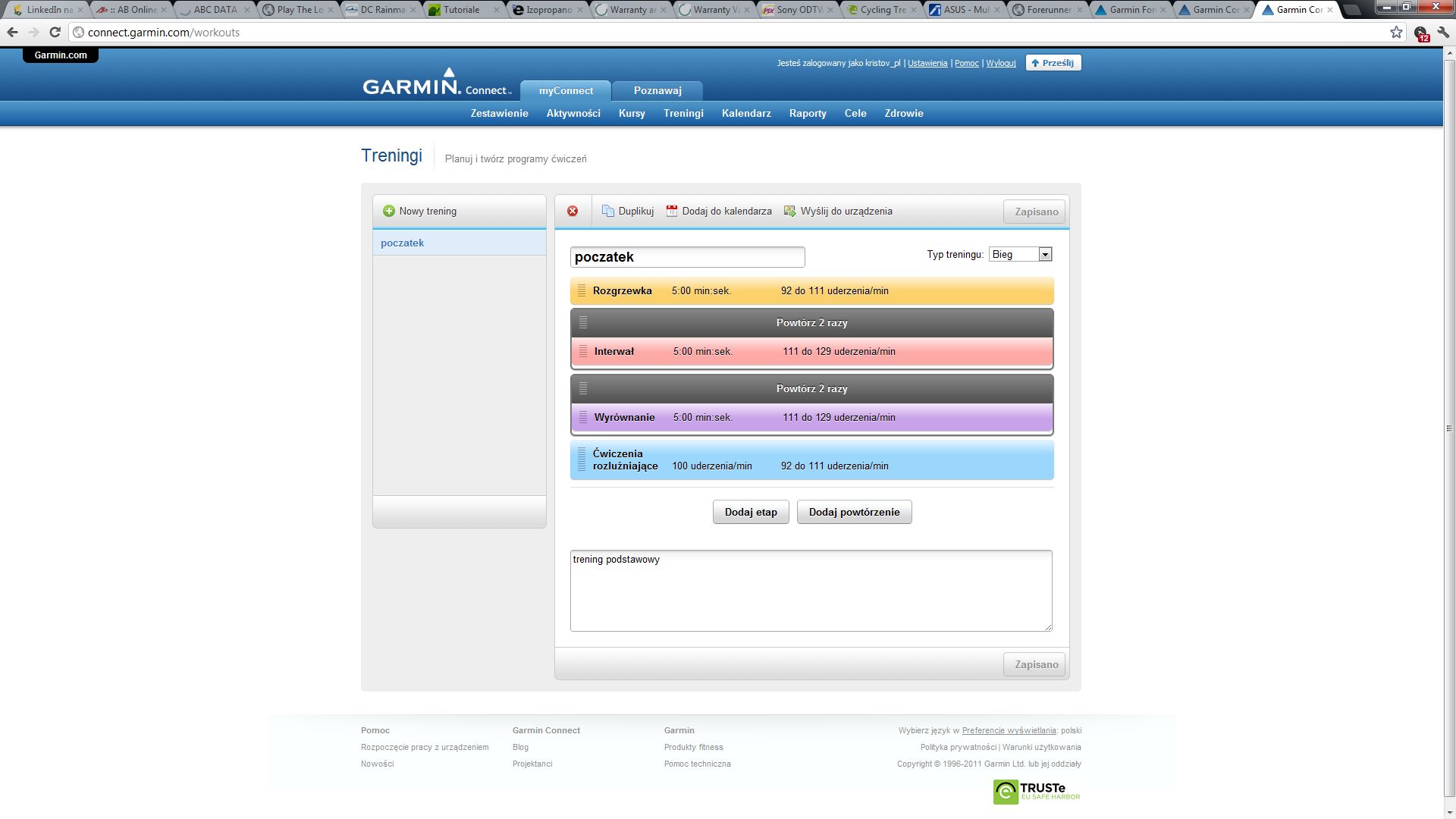Open the Polityka prywatności link

959,748
